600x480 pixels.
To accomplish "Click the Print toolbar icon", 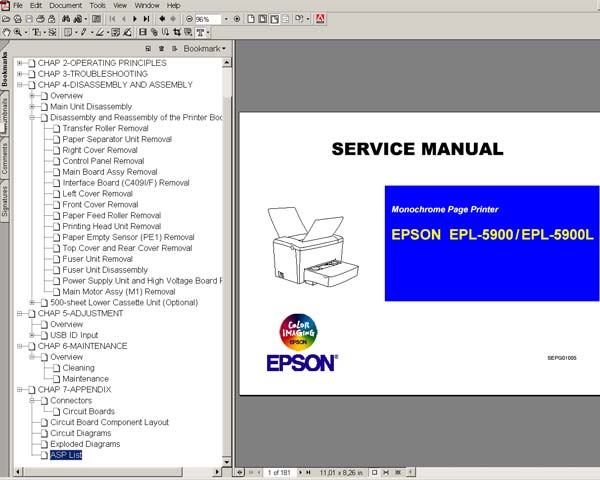I will click(41, 19).
